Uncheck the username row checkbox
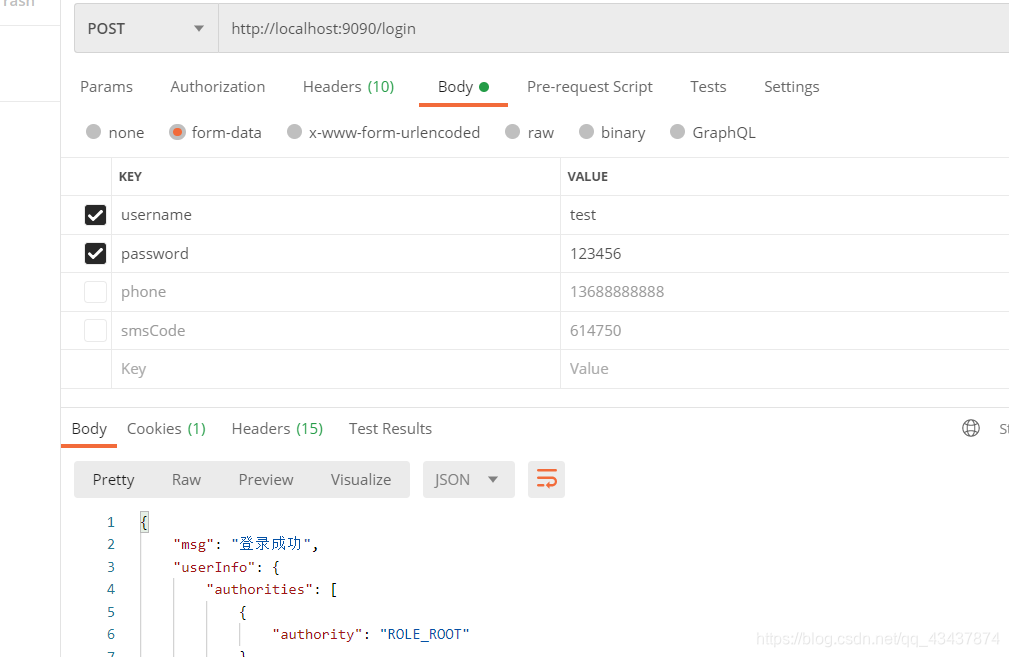This screenshot has height=657, width=1009. pos(95,215)
